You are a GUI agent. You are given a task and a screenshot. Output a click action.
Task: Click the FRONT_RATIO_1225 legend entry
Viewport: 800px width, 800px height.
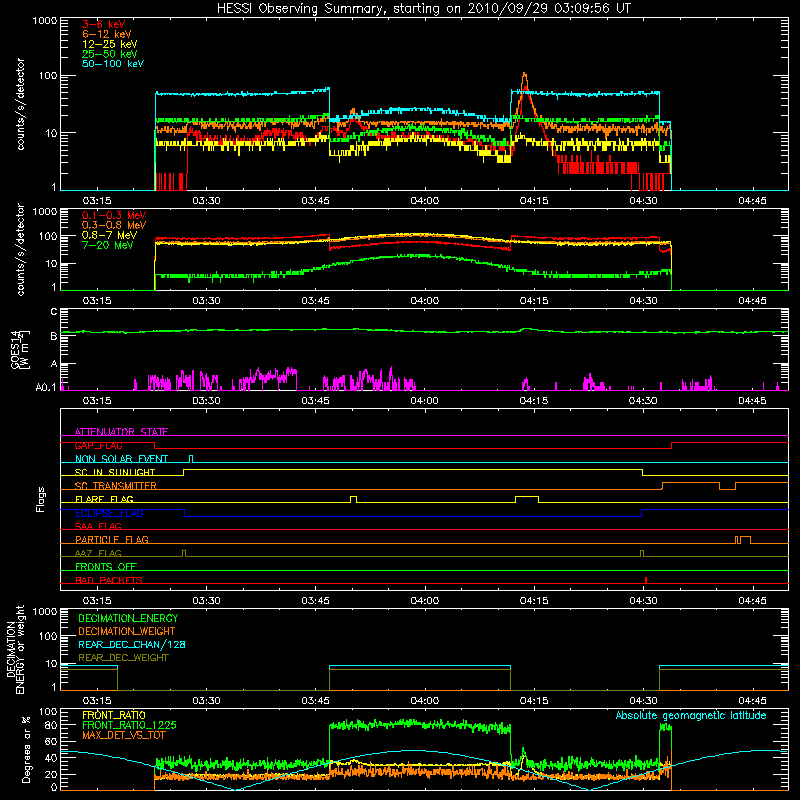pos(129,725)
